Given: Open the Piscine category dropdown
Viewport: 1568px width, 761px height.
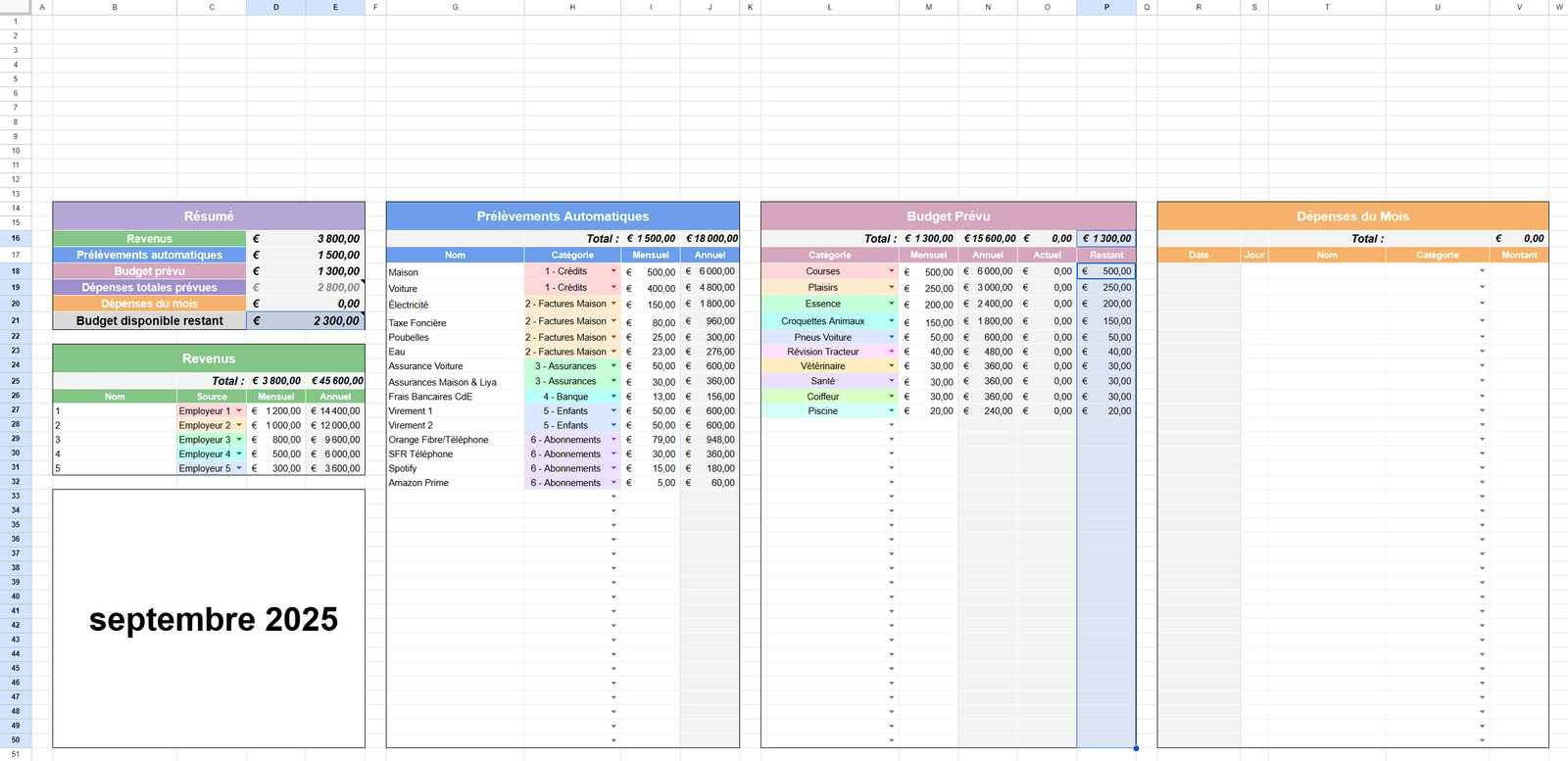Looking at the screenshot, I should click(891, 411).
